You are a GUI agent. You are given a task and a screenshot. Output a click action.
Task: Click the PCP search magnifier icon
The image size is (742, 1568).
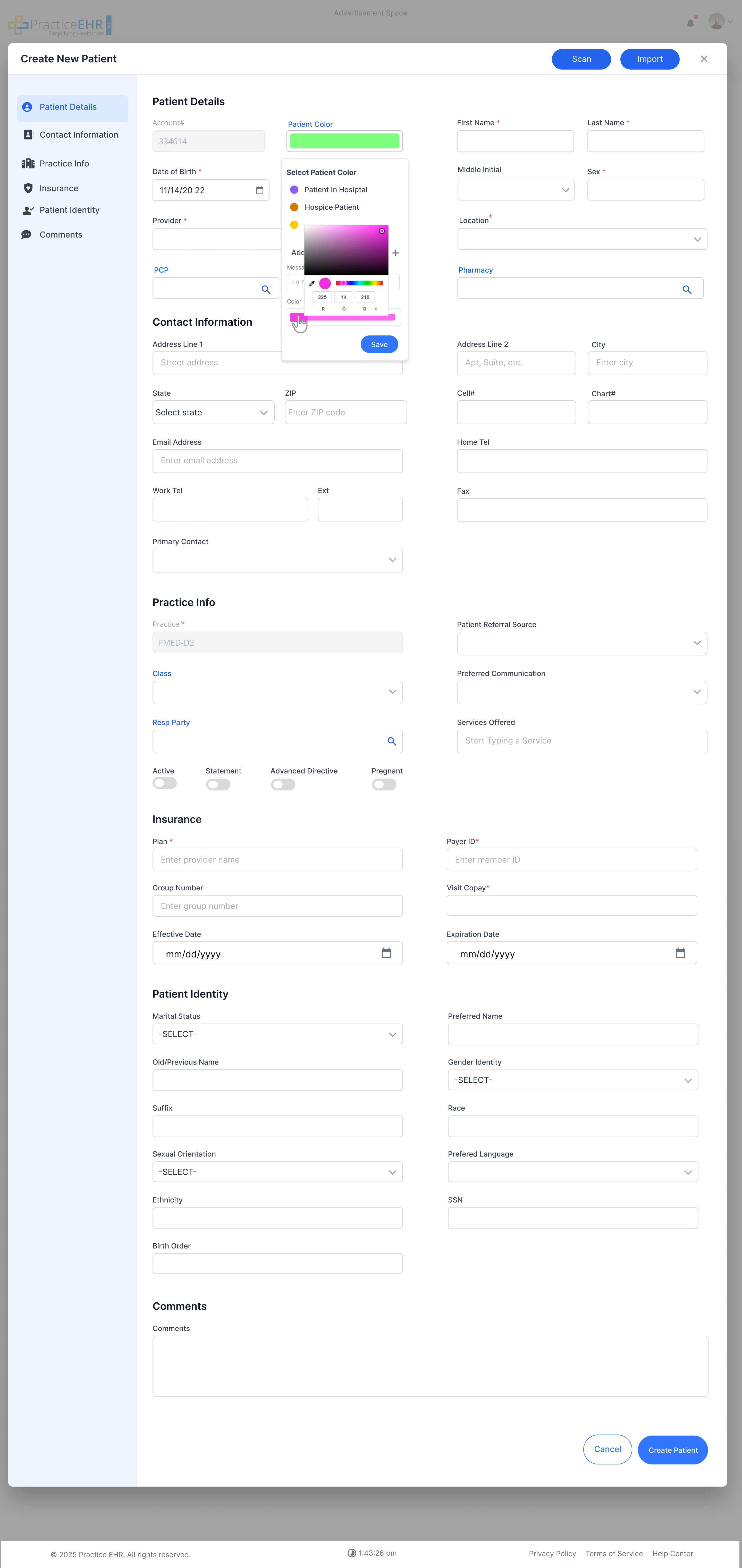[266, 290]
